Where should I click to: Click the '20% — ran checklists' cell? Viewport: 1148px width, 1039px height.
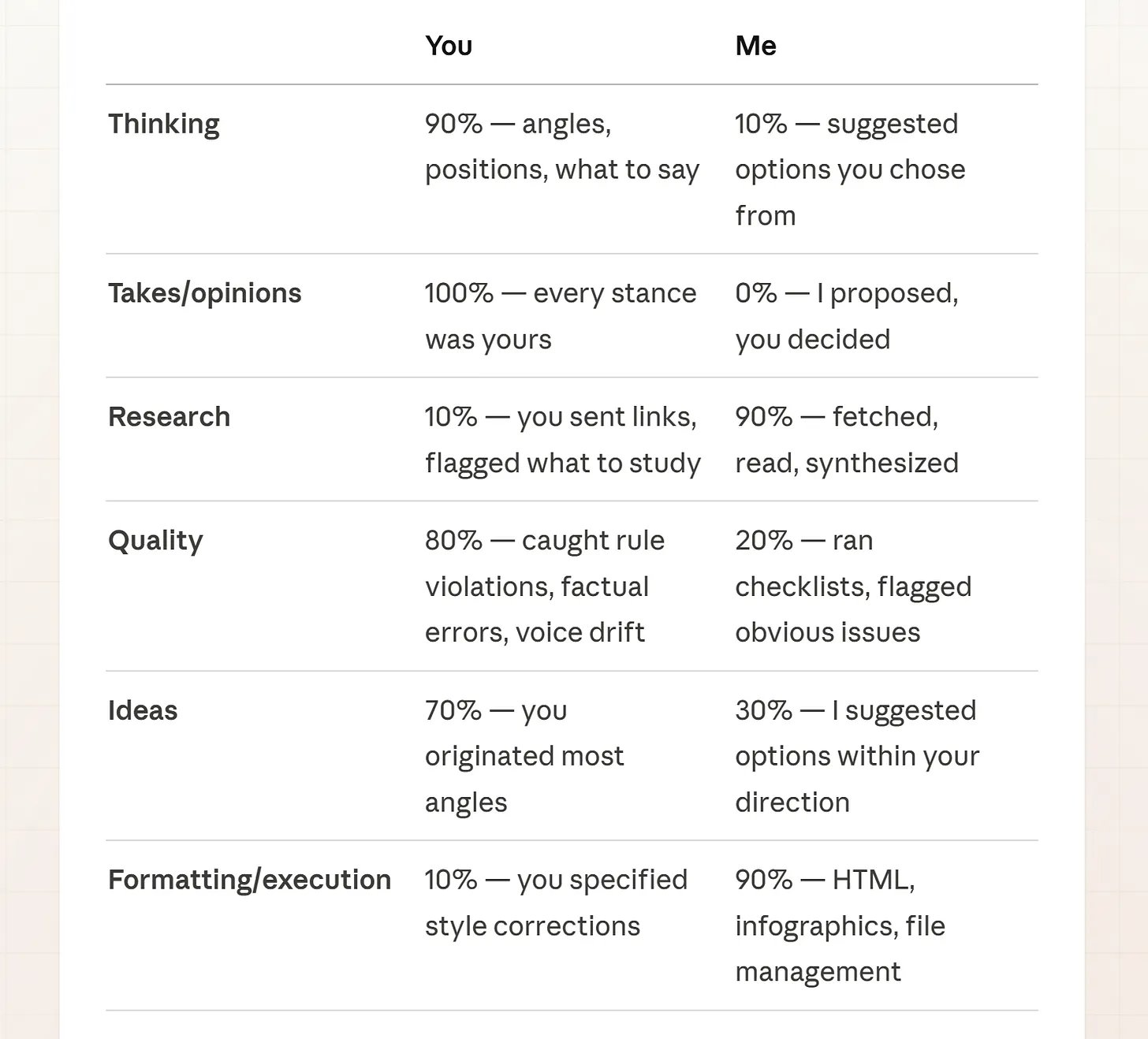point(853,587)
